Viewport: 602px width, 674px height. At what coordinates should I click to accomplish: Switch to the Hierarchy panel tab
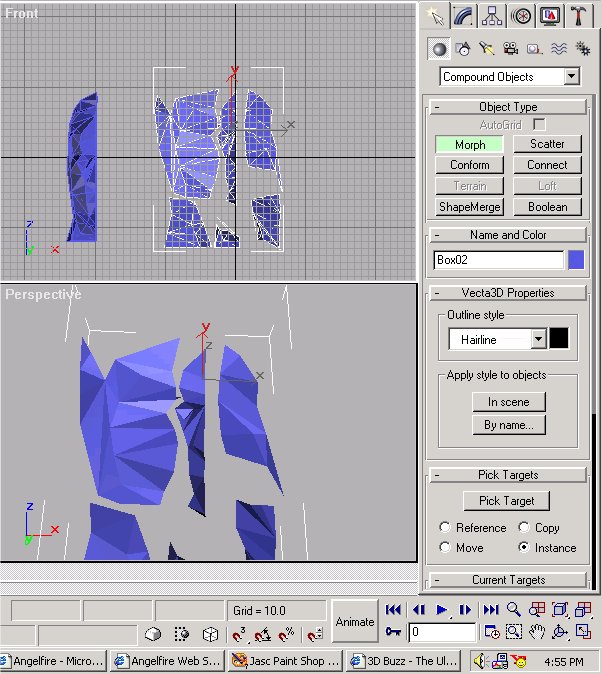(492, 15)
